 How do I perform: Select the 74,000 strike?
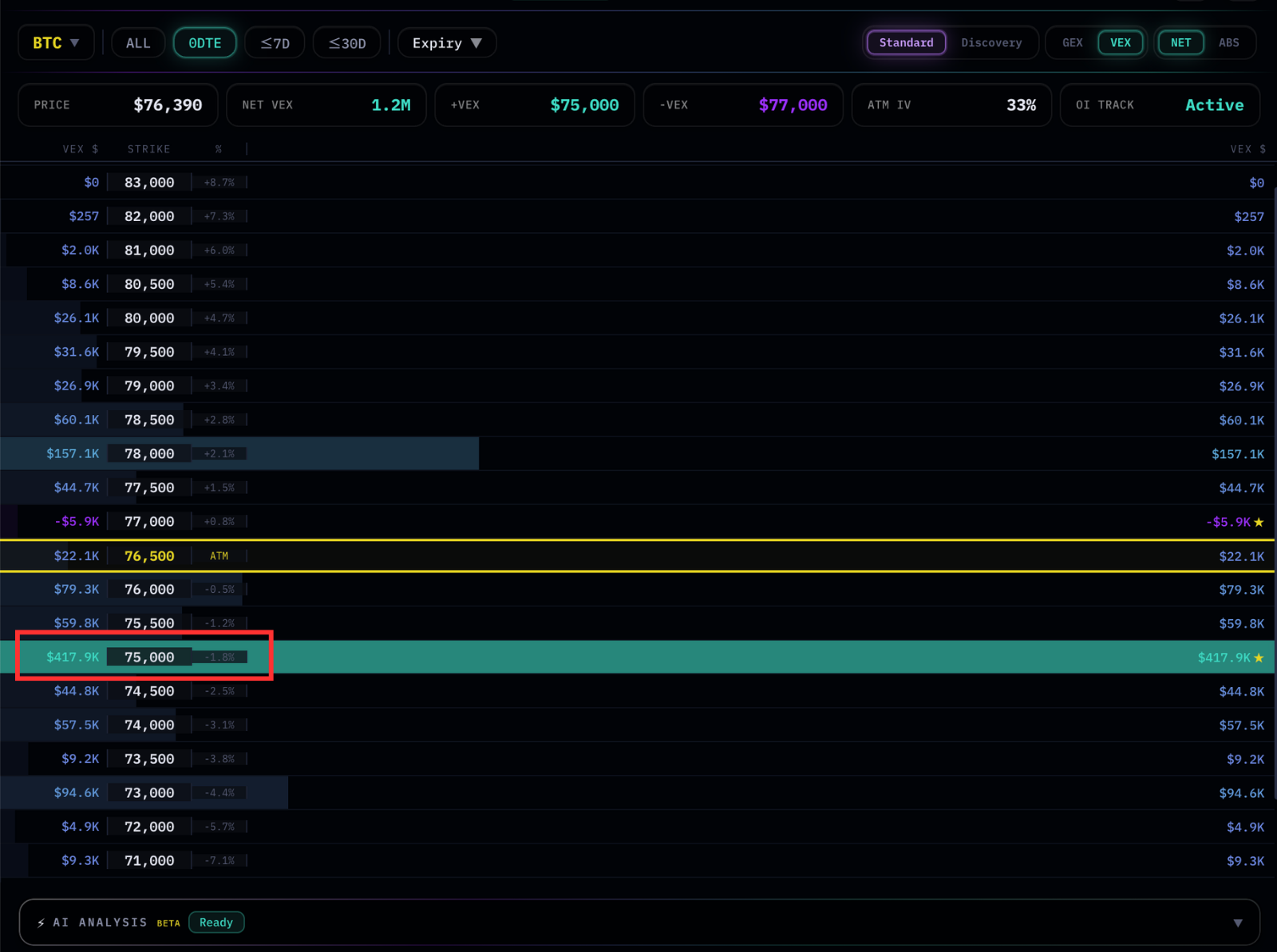(149, 725)
